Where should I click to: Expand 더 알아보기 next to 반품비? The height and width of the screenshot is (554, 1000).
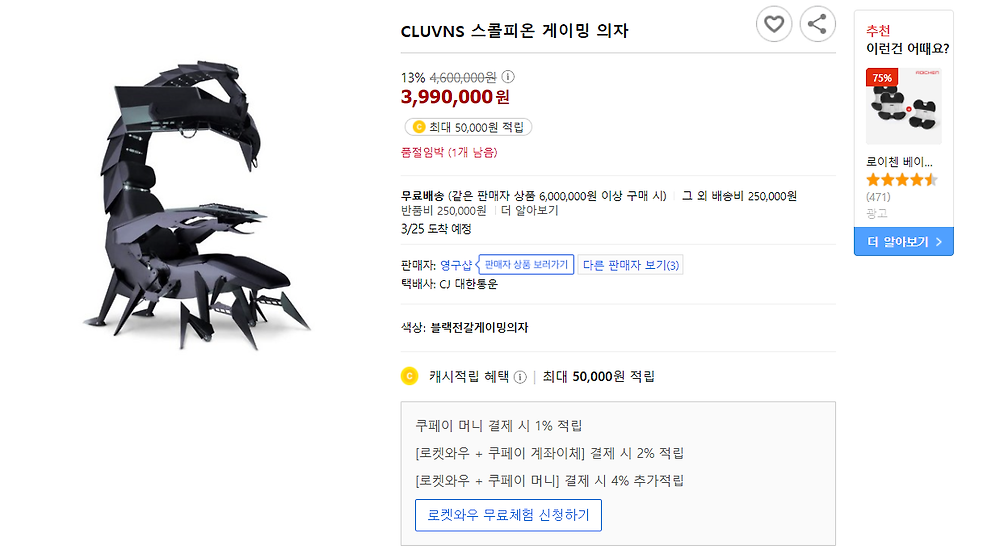[529, 211]
